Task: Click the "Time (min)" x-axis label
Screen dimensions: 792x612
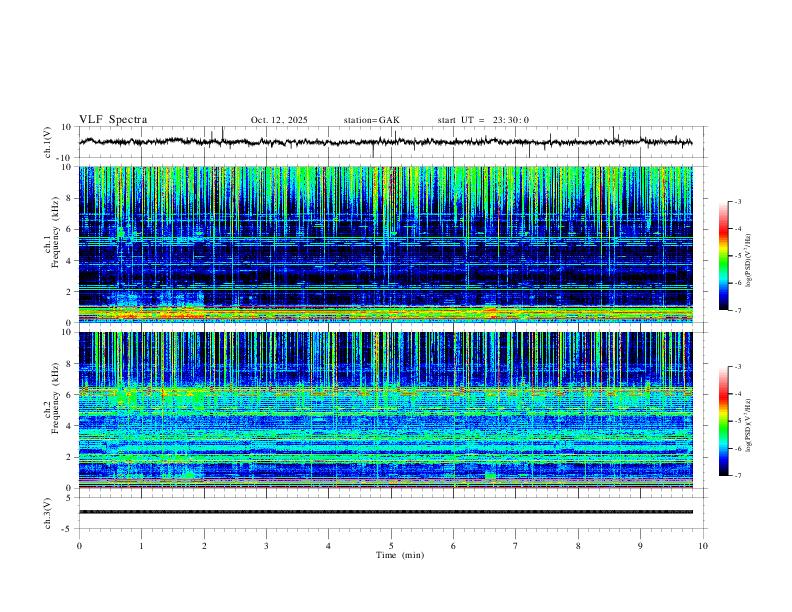Action: coord(400,555)
